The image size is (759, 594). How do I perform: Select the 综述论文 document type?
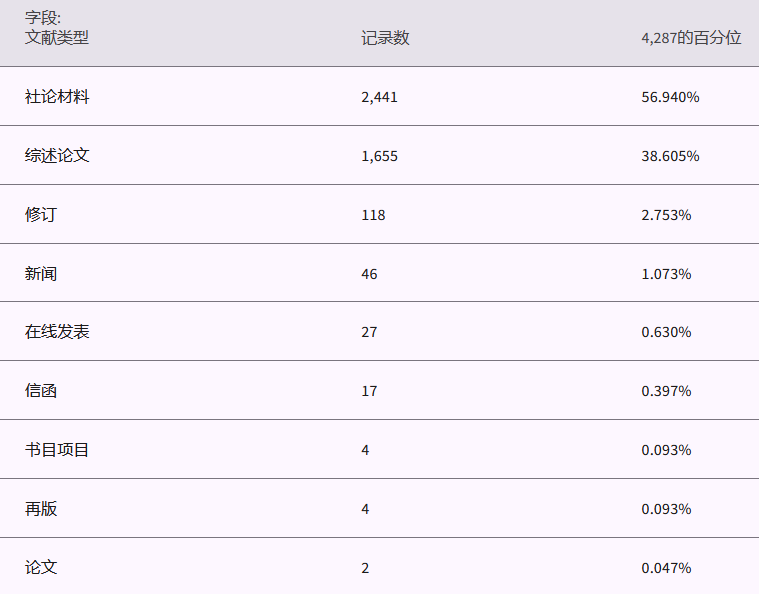click(57, 156)
